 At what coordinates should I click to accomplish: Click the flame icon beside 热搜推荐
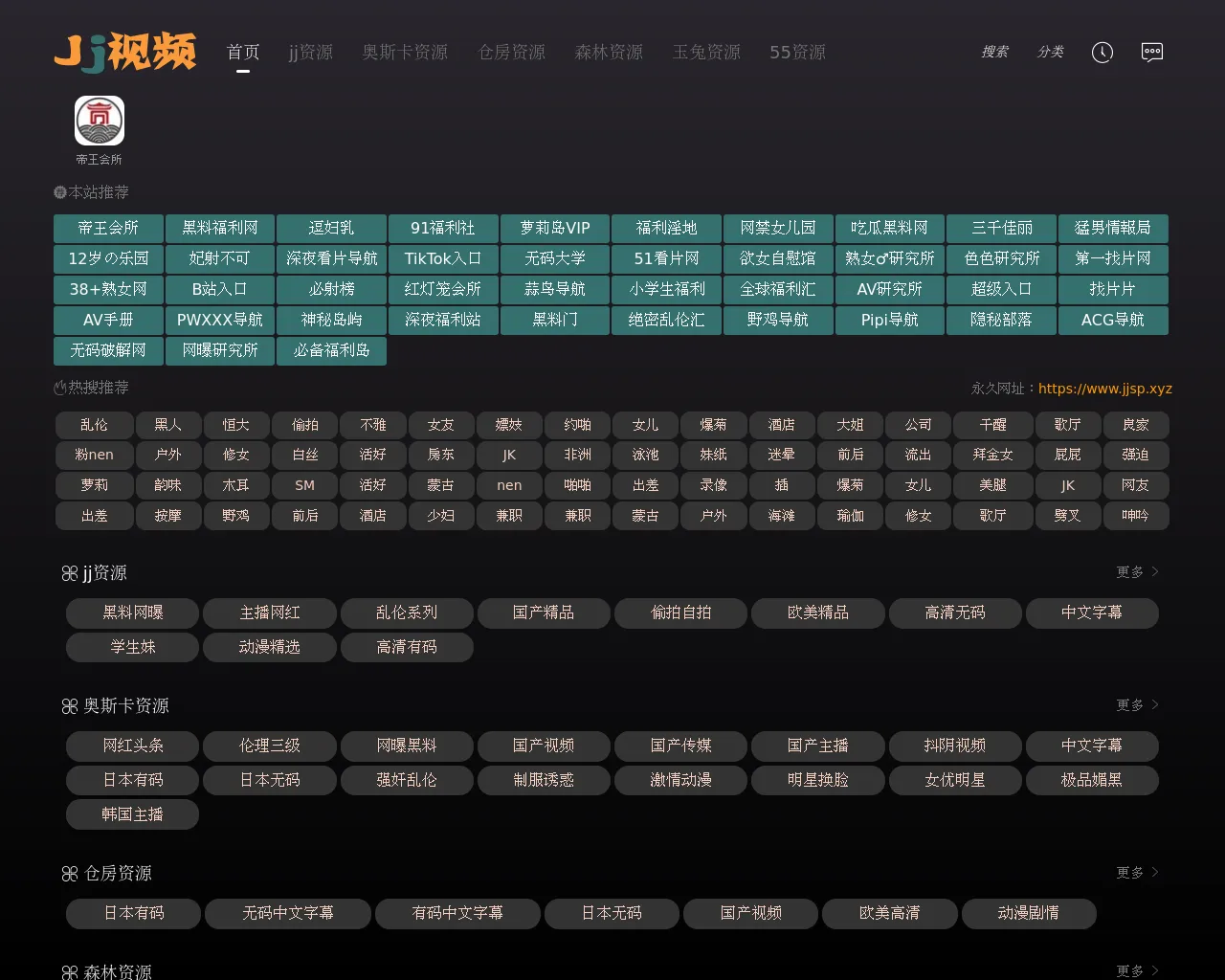coord(60,388)
